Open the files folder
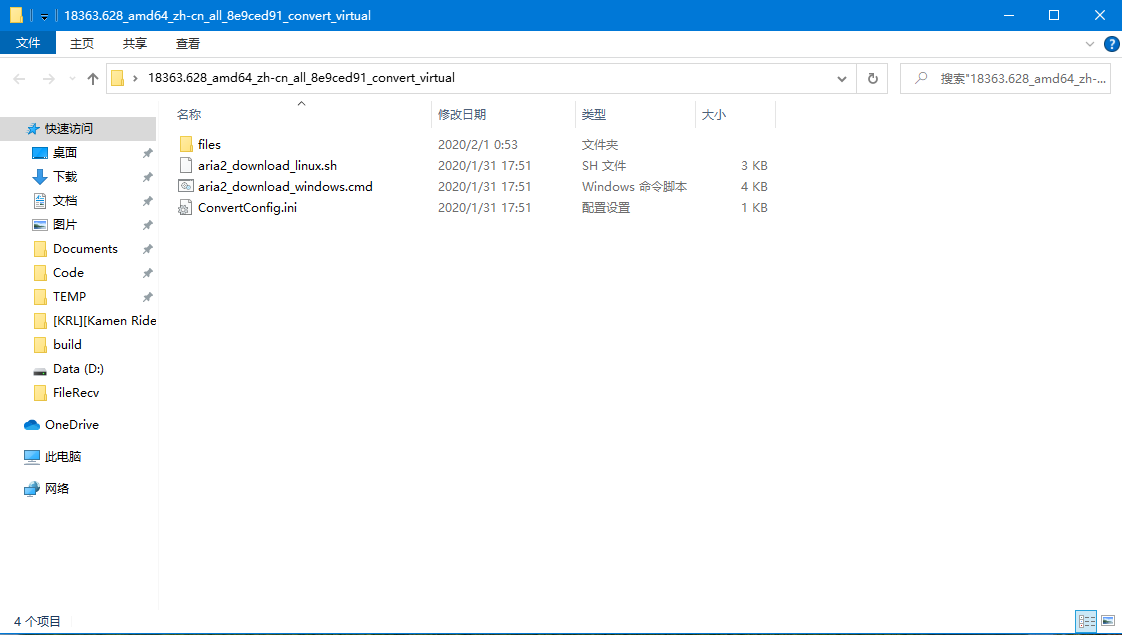The image size is (1122, 635). tap(210, 144)
